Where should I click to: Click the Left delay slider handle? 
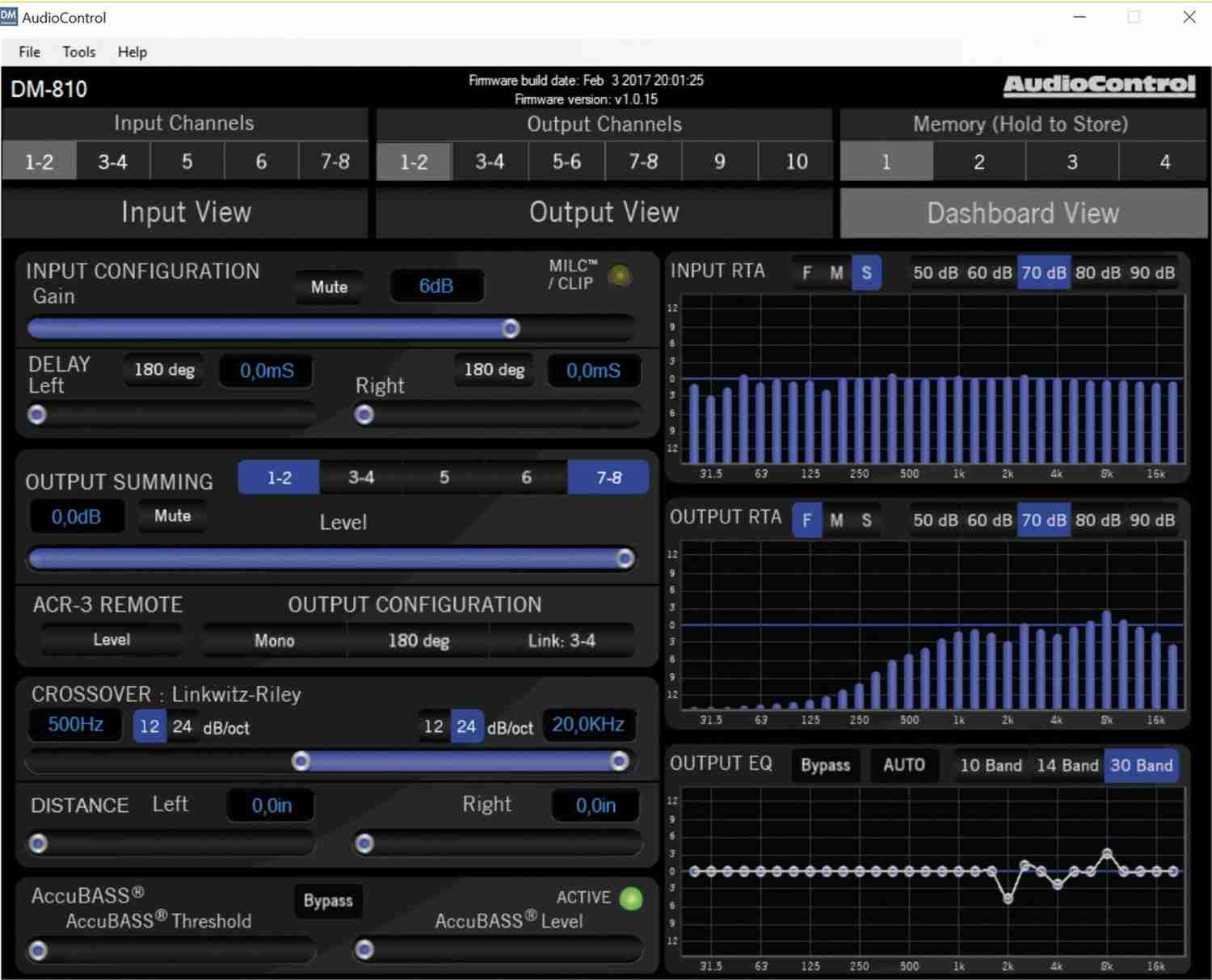coord(37,414)
